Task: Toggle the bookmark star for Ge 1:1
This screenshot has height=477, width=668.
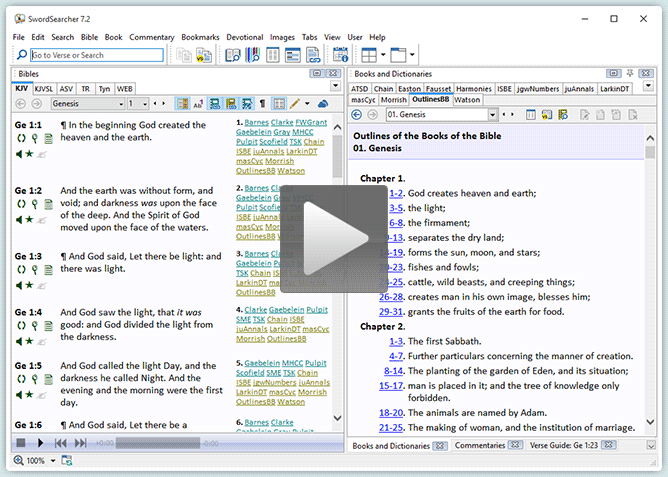Action: pos(29,154)
